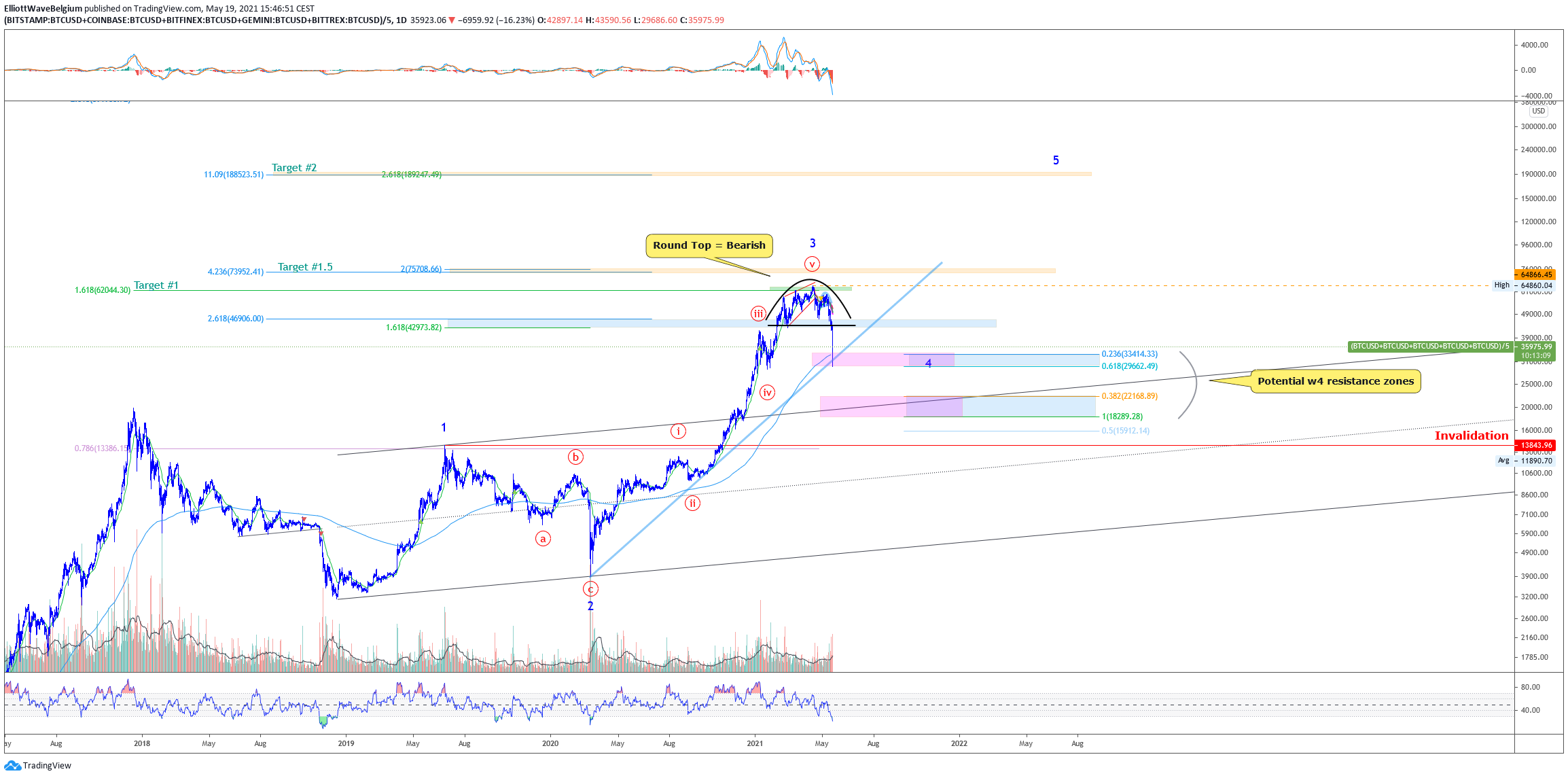
Task: Click the purple 0.786 Fibonacci label
Action: [x=102, y=448]
